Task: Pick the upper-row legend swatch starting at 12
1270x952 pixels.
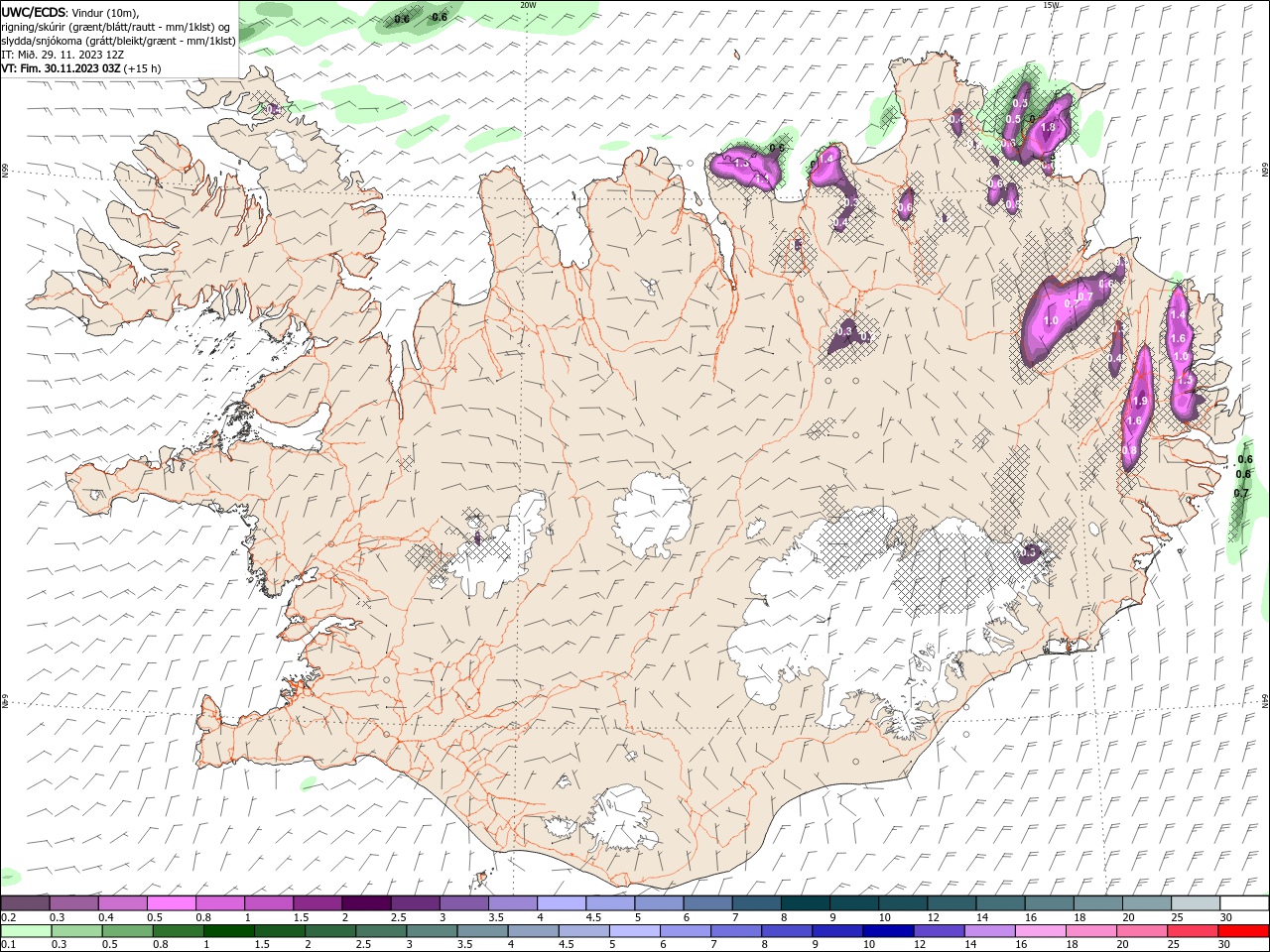Action: point(951,903)
